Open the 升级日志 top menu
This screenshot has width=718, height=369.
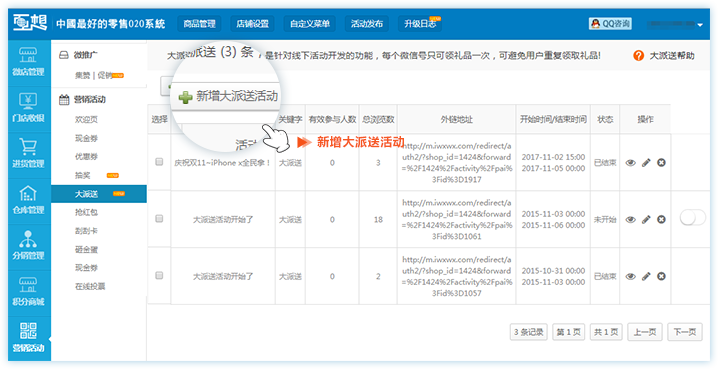[x=420, y=24]
